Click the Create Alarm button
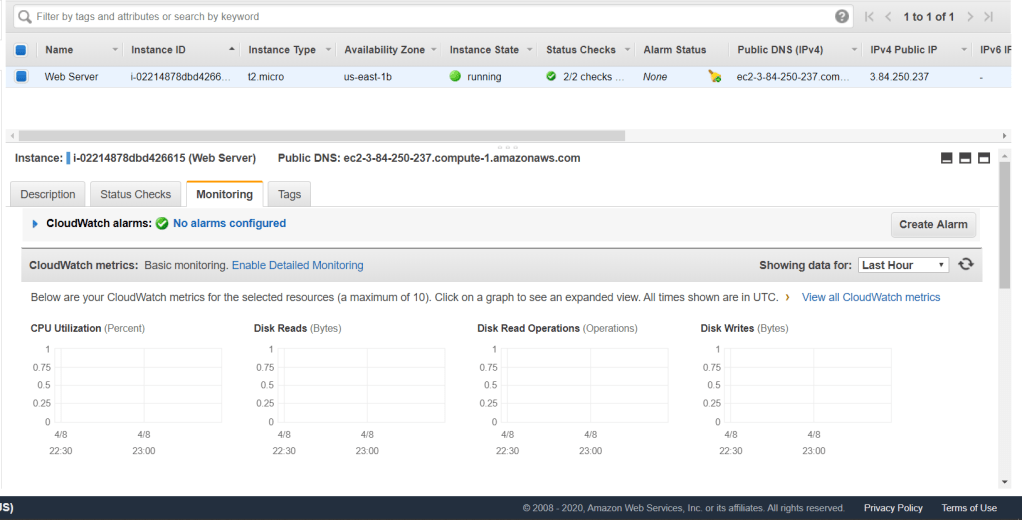 (x=932, y=224)
